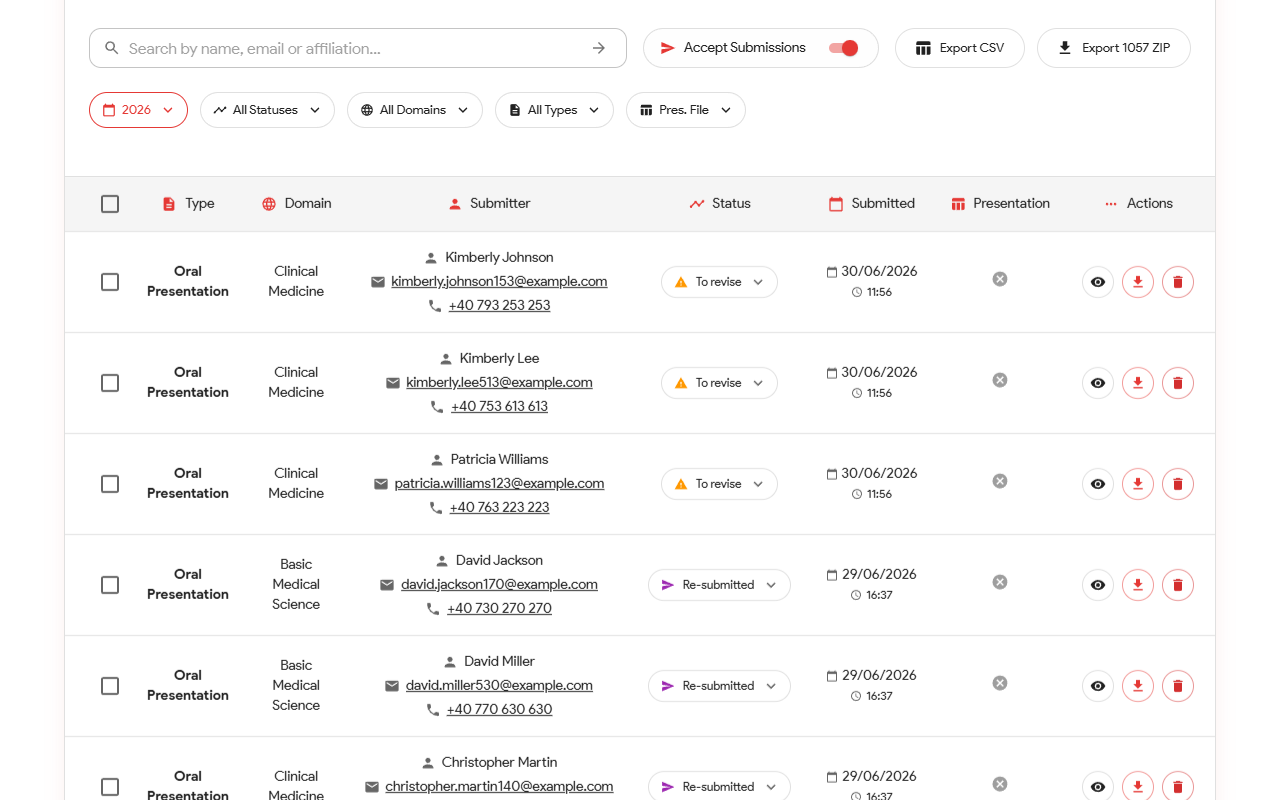
Task: Select the checkbox for David Jackson's row
Action: tap(110, 585)
